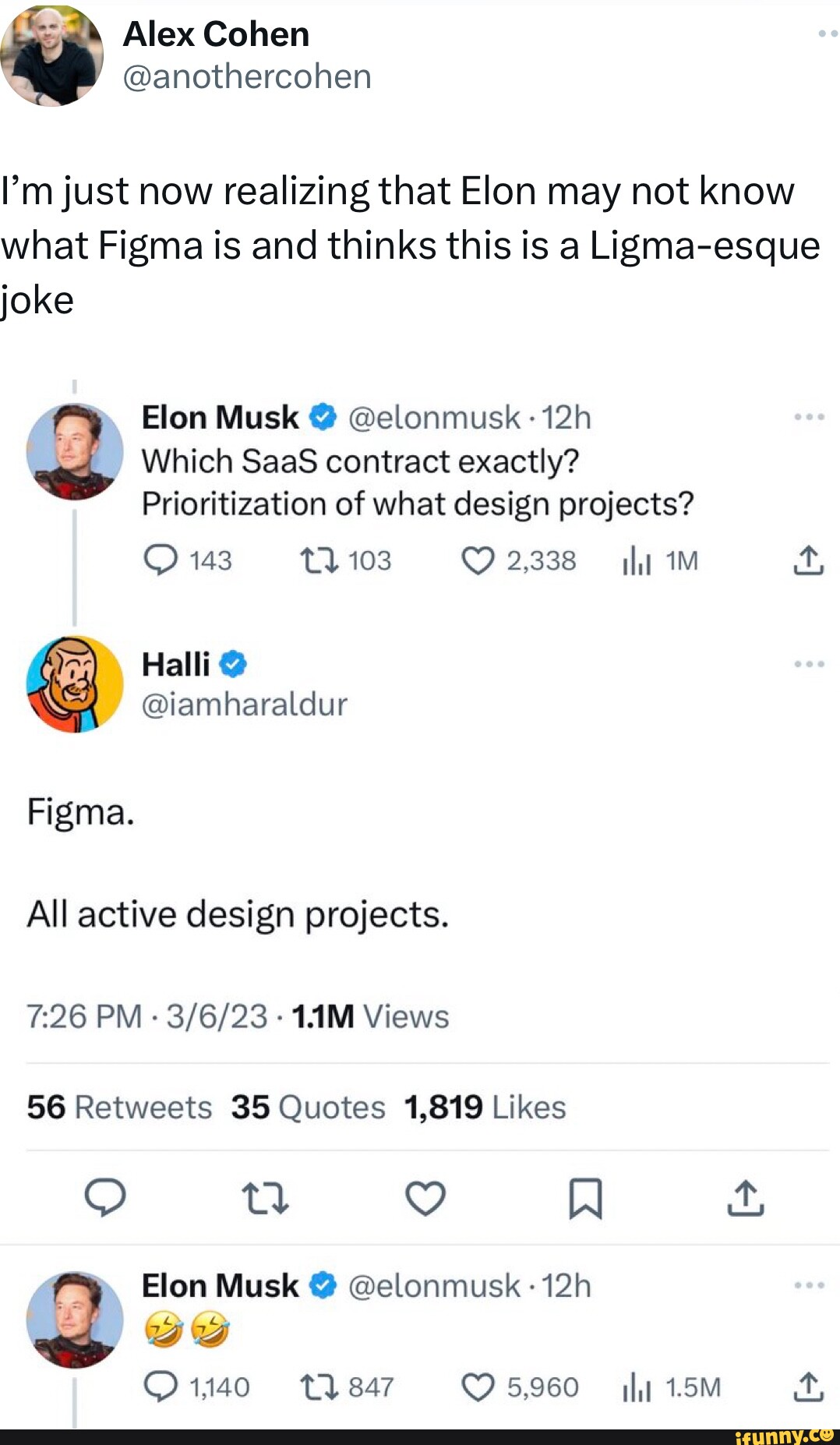Open more options on Elon's first tweet
This screenshot has height=1445, width=840.
[809, 417]
